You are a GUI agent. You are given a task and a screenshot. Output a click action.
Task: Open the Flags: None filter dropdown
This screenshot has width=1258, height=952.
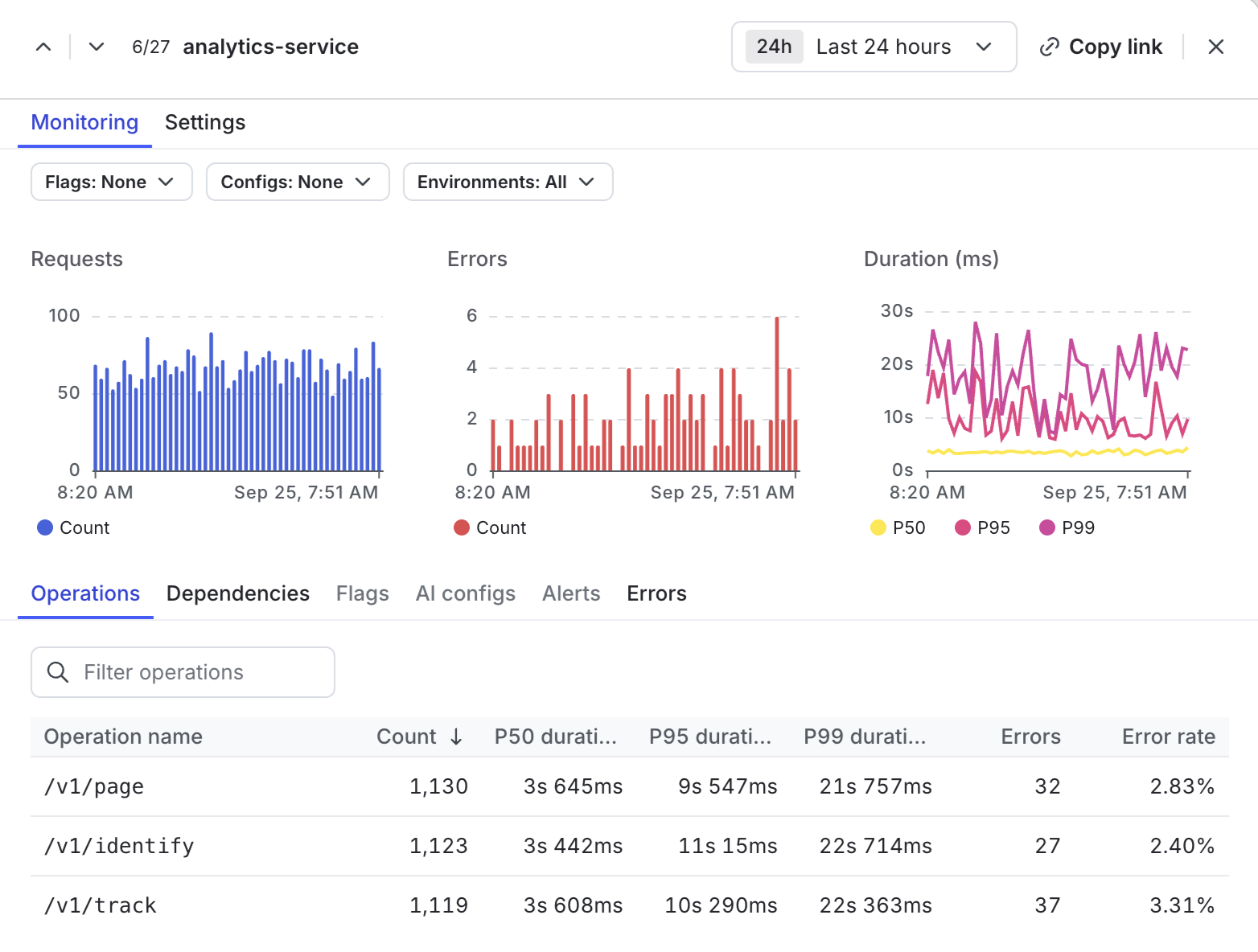112,182
